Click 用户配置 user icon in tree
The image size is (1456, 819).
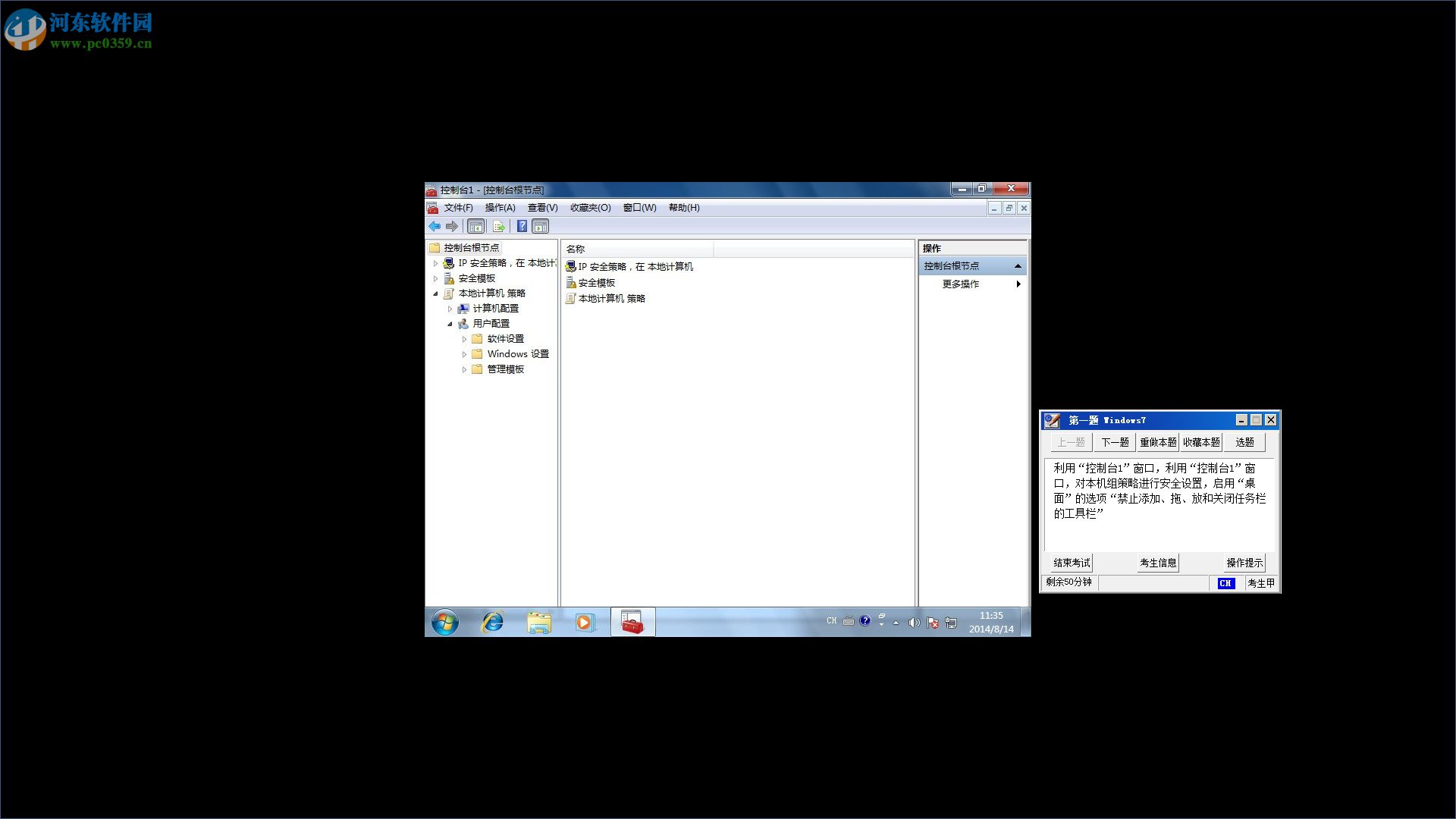click(463, 324)
